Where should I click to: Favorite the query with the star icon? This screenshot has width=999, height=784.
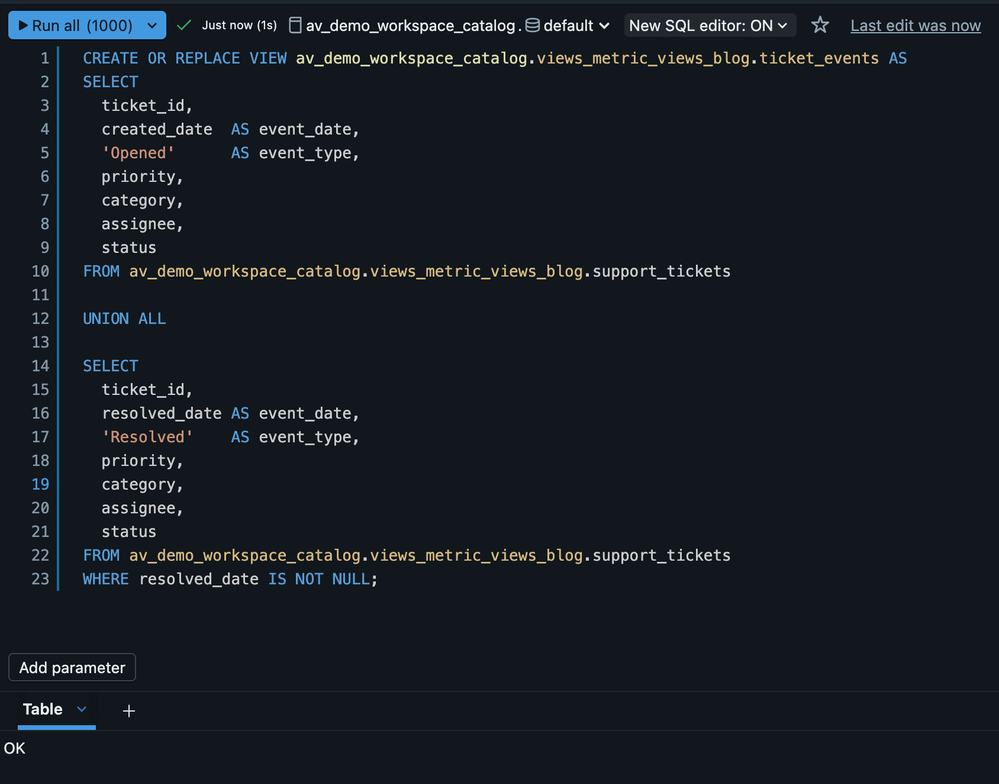pyautogui.click(x=820, y=25)
